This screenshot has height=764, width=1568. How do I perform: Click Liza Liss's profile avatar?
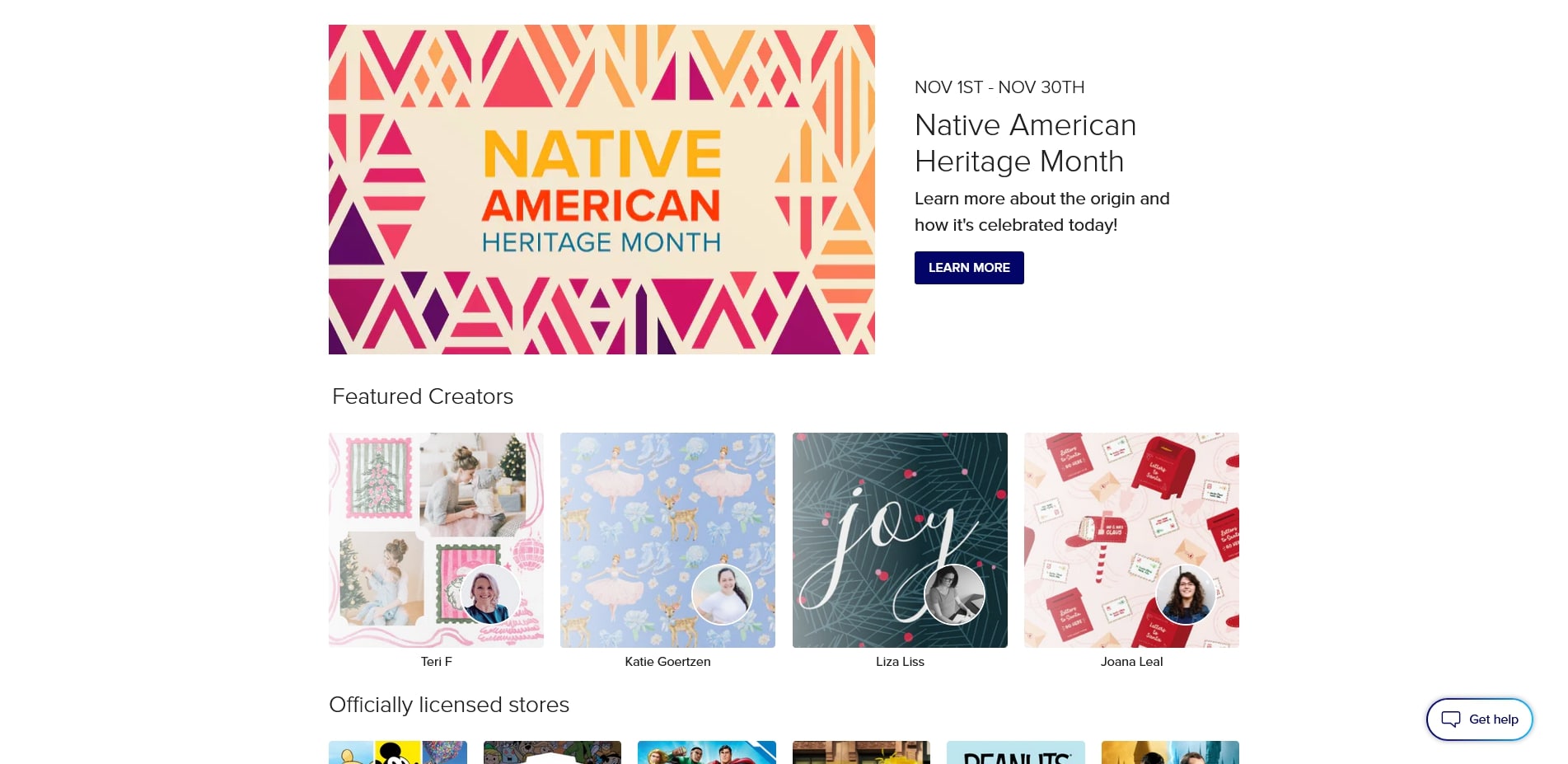coord(954,594)
